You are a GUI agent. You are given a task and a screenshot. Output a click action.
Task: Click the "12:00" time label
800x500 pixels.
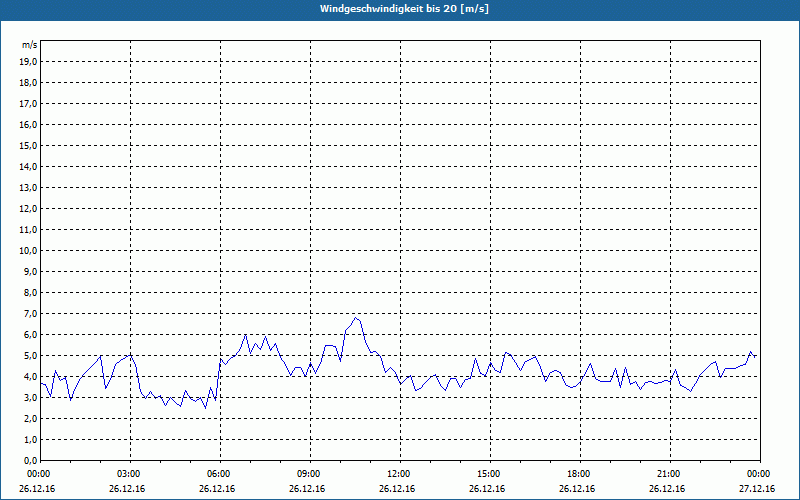click(400, 474)
